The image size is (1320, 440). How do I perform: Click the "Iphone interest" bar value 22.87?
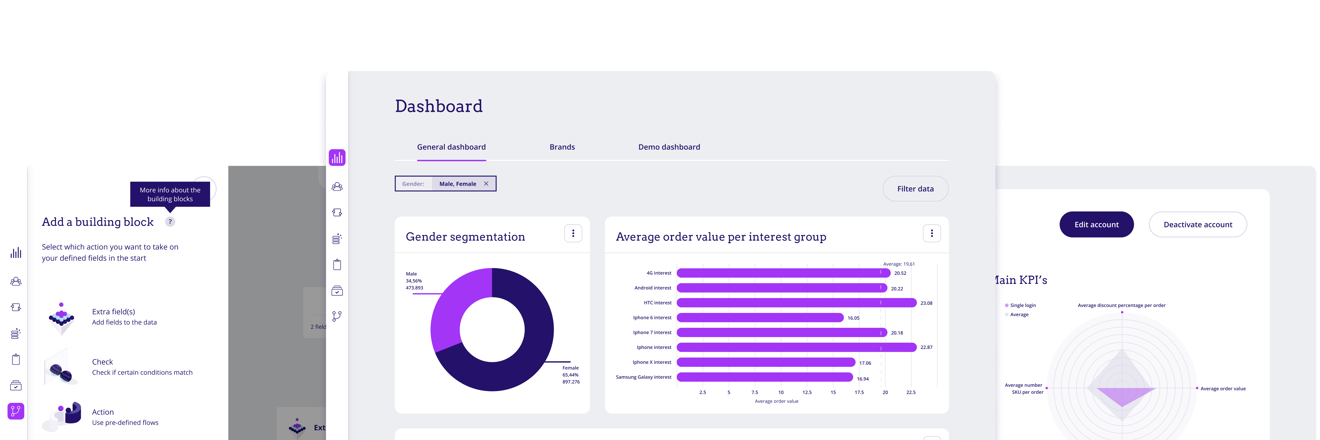926,347
